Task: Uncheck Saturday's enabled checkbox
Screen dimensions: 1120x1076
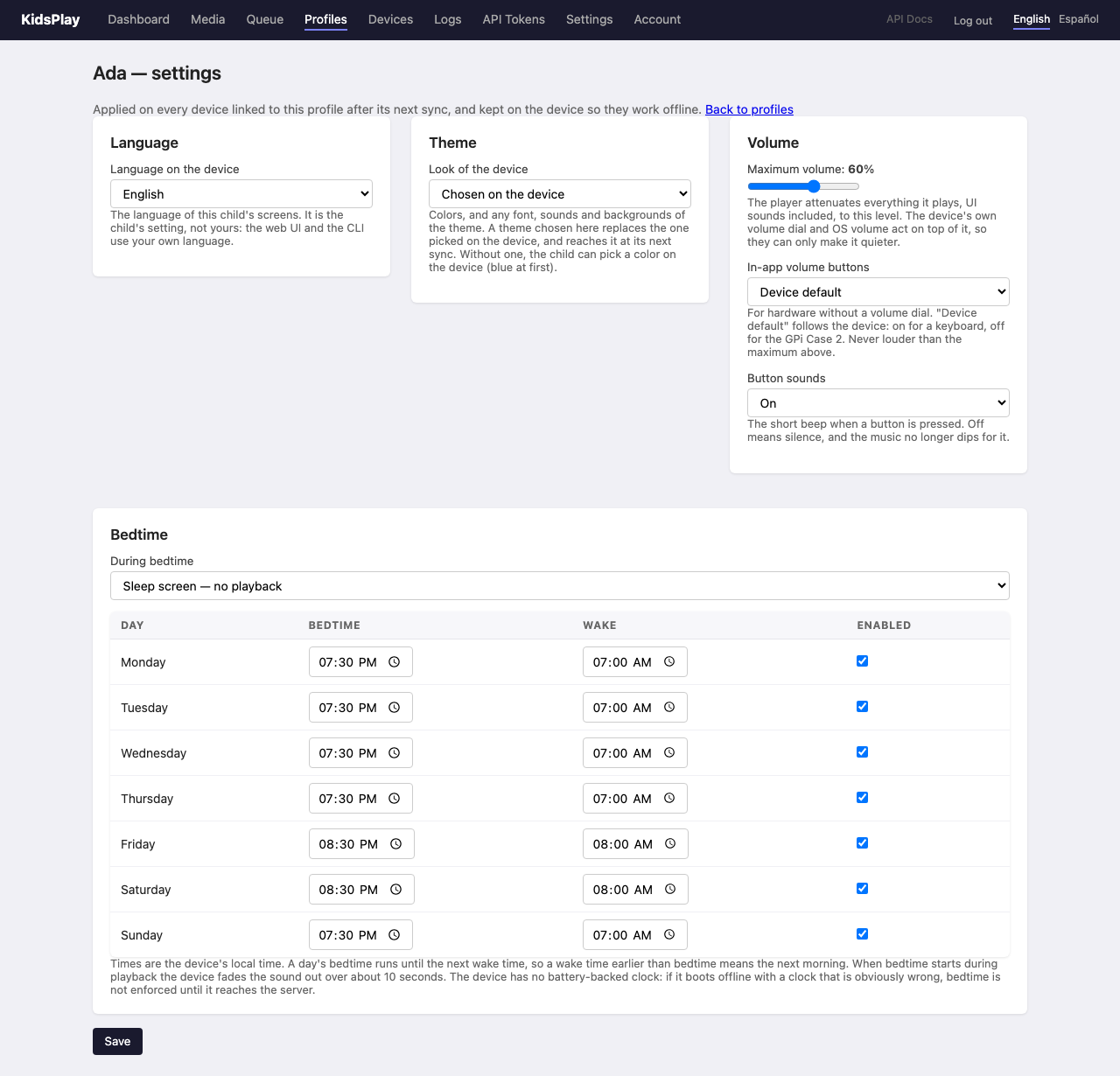Action: tap(863, 889)
